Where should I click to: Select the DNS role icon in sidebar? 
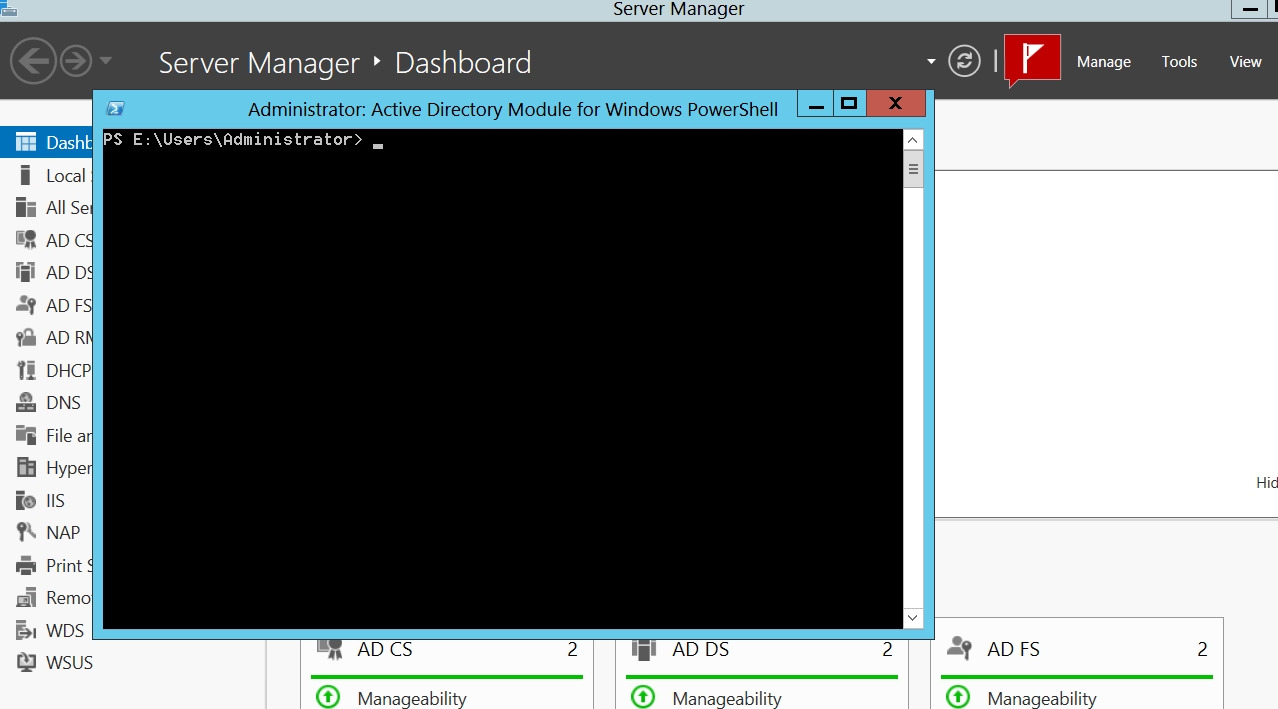click(x=27, y=403)
